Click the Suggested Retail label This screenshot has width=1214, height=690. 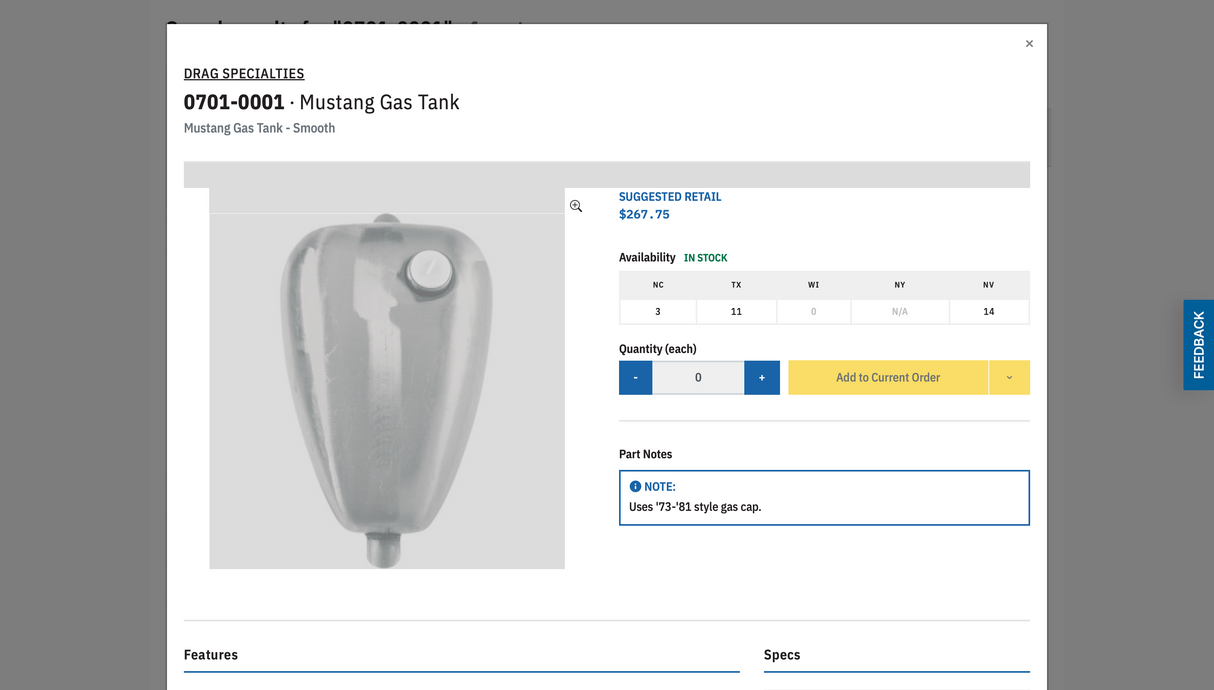coord(670,197)
